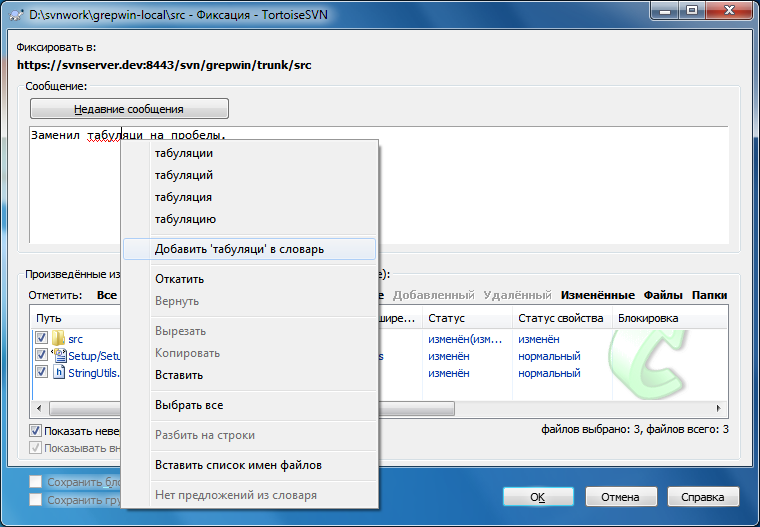
Task: Sort by 'Путь' column header
Action: 75,319
